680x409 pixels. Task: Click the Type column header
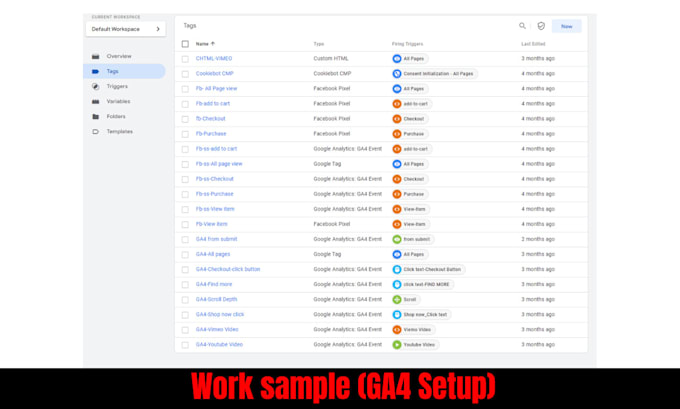(319, 44)
